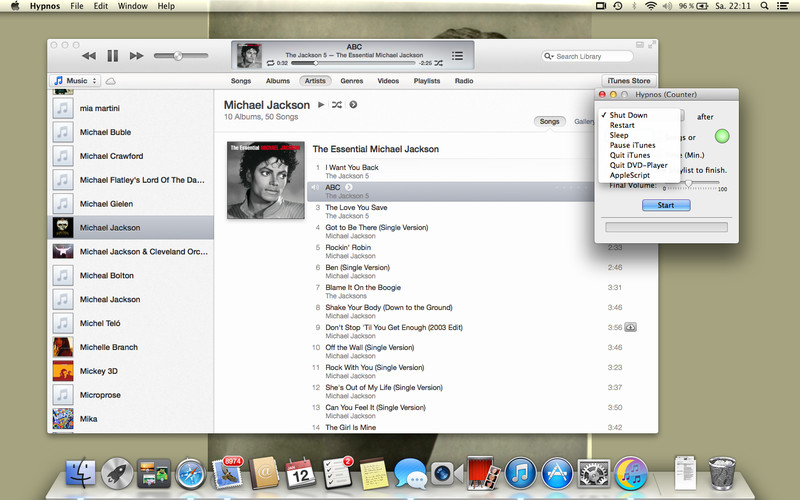
Task: Switch to the Playlists tab
Action: point(427,81)
